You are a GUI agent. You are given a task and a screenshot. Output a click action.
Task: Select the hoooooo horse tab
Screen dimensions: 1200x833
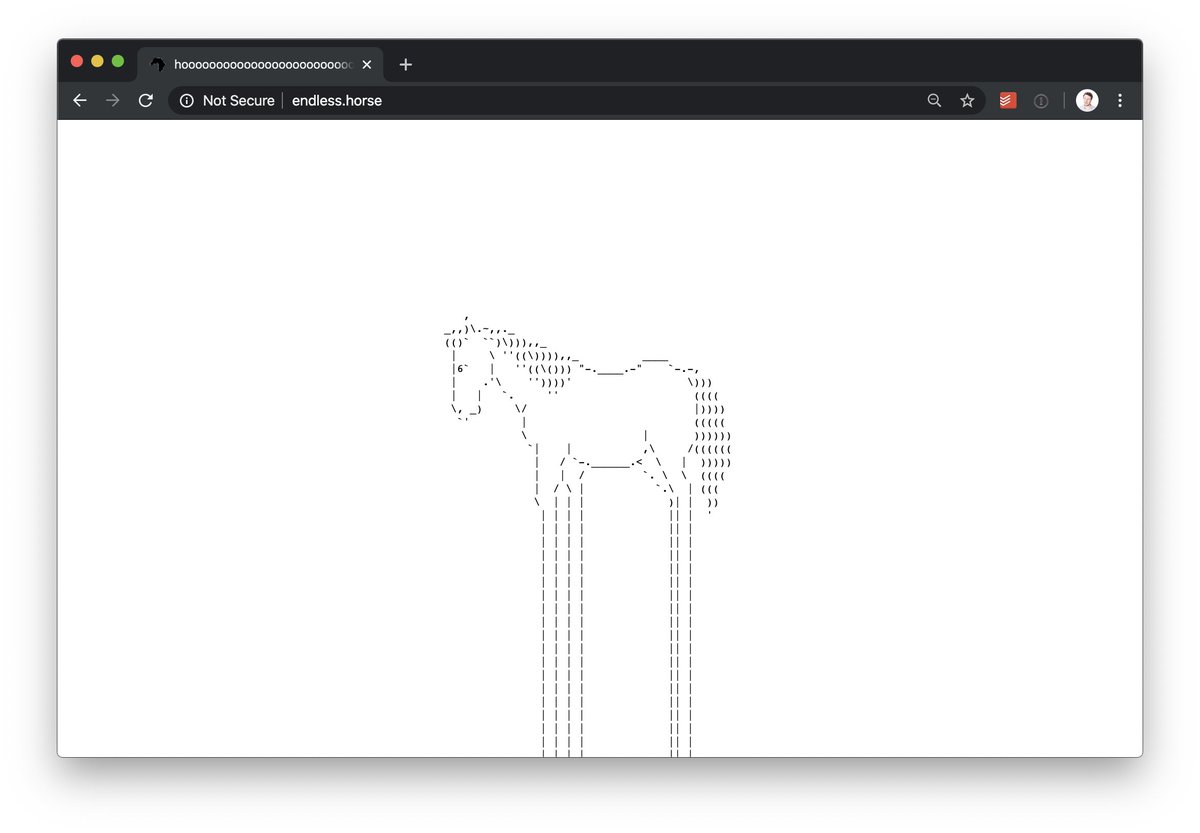260,65
